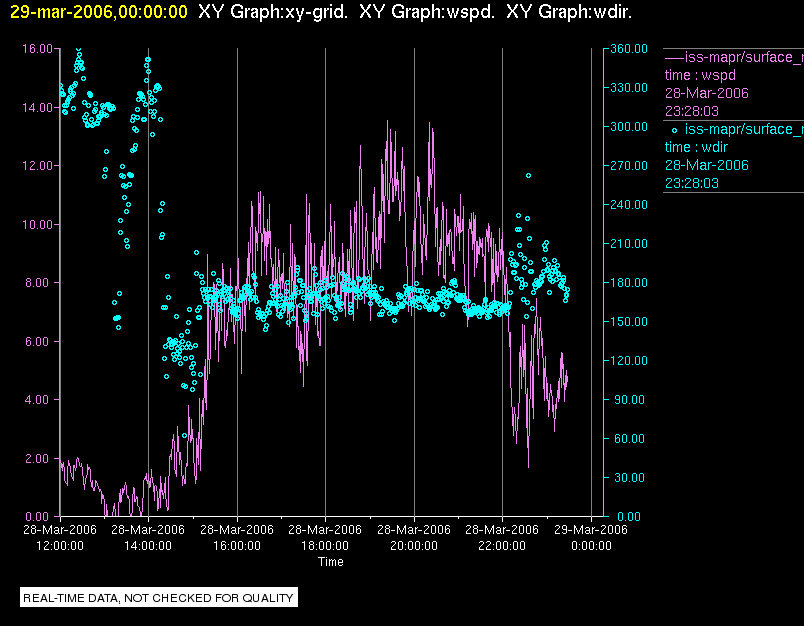
Task: Click the 360.00 label on right direction axis
Action: click(x=629, y=49)
